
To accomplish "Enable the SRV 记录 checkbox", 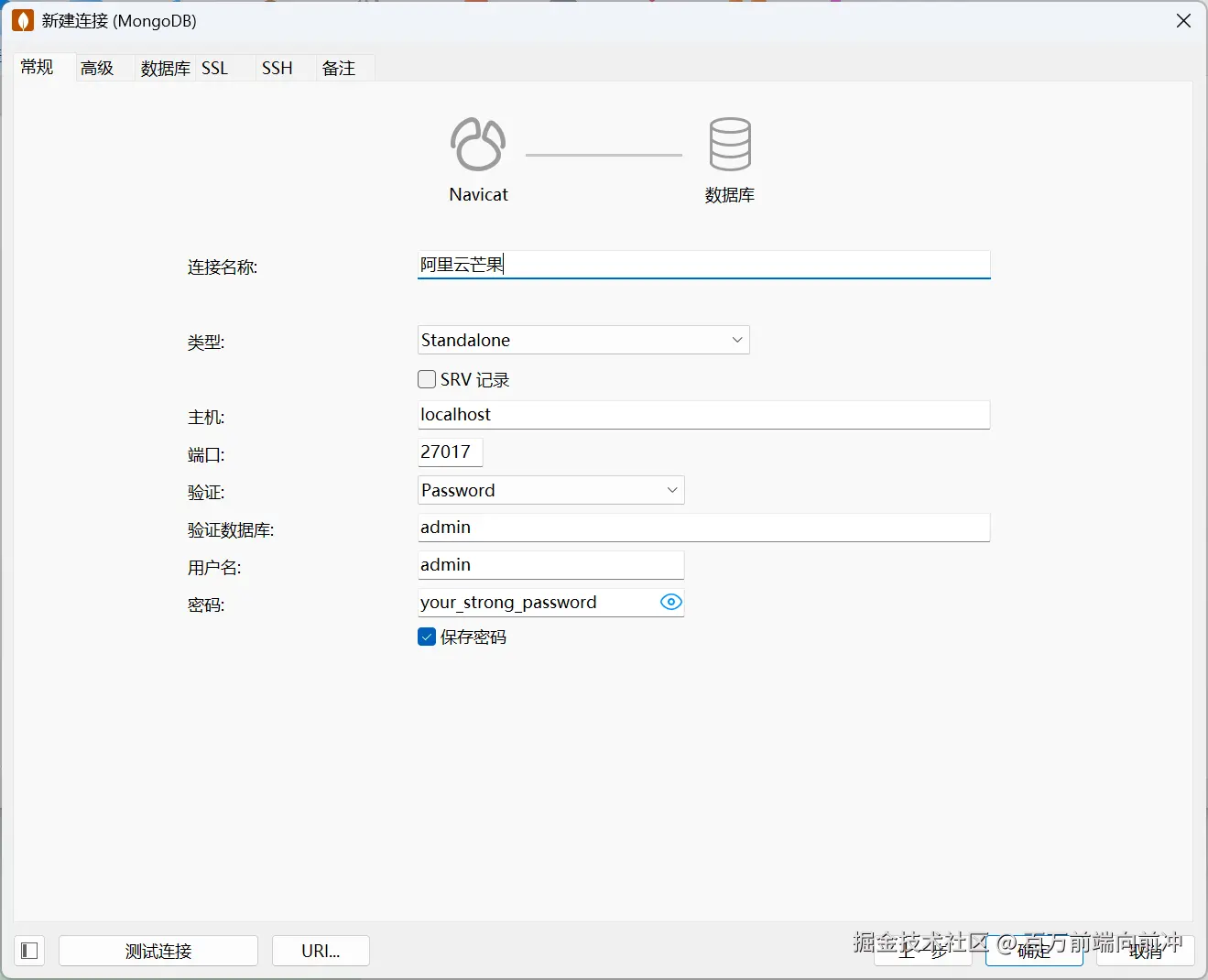I will [427, 378].
